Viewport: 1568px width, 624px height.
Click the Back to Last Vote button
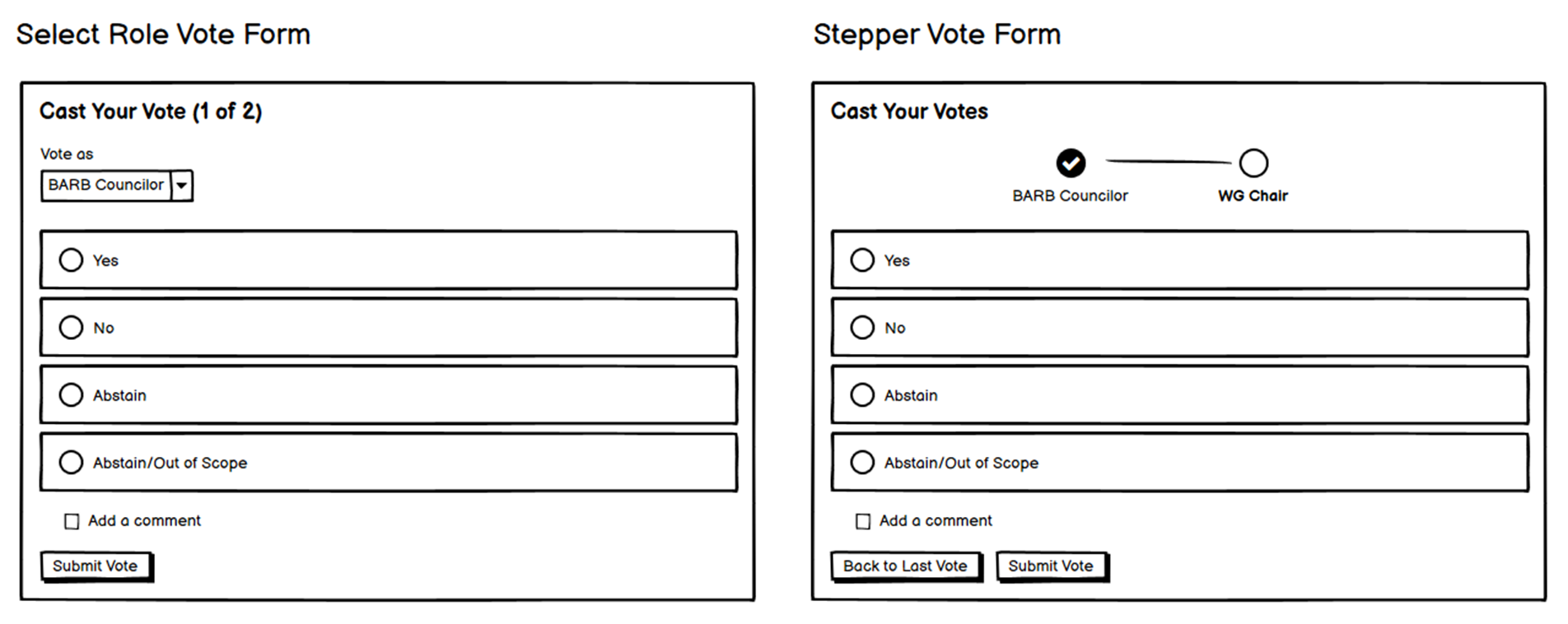pos(906,566)
